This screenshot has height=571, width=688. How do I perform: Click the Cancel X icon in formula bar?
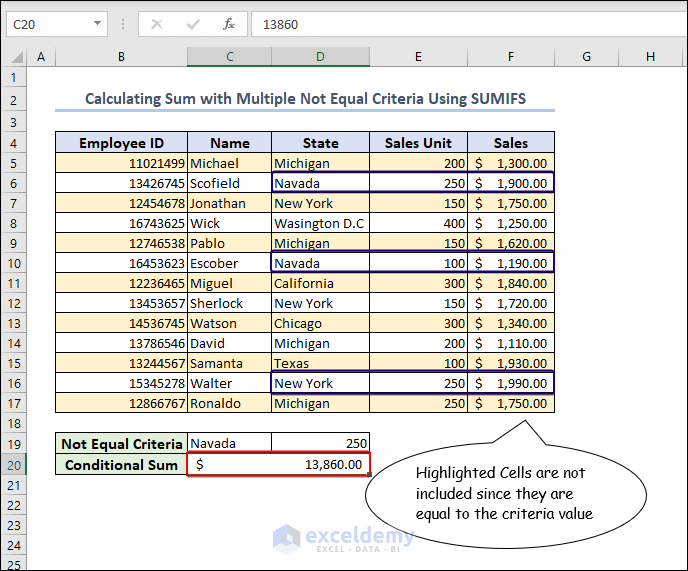coord(157,24)
